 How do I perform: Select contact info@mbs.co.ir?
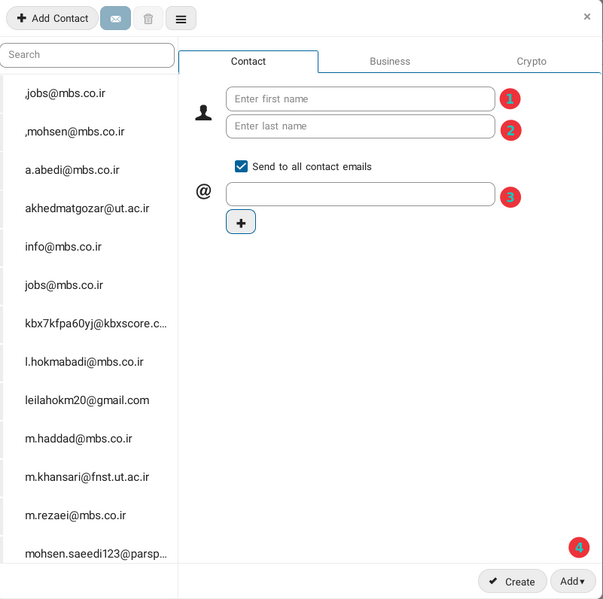point(63,247)
